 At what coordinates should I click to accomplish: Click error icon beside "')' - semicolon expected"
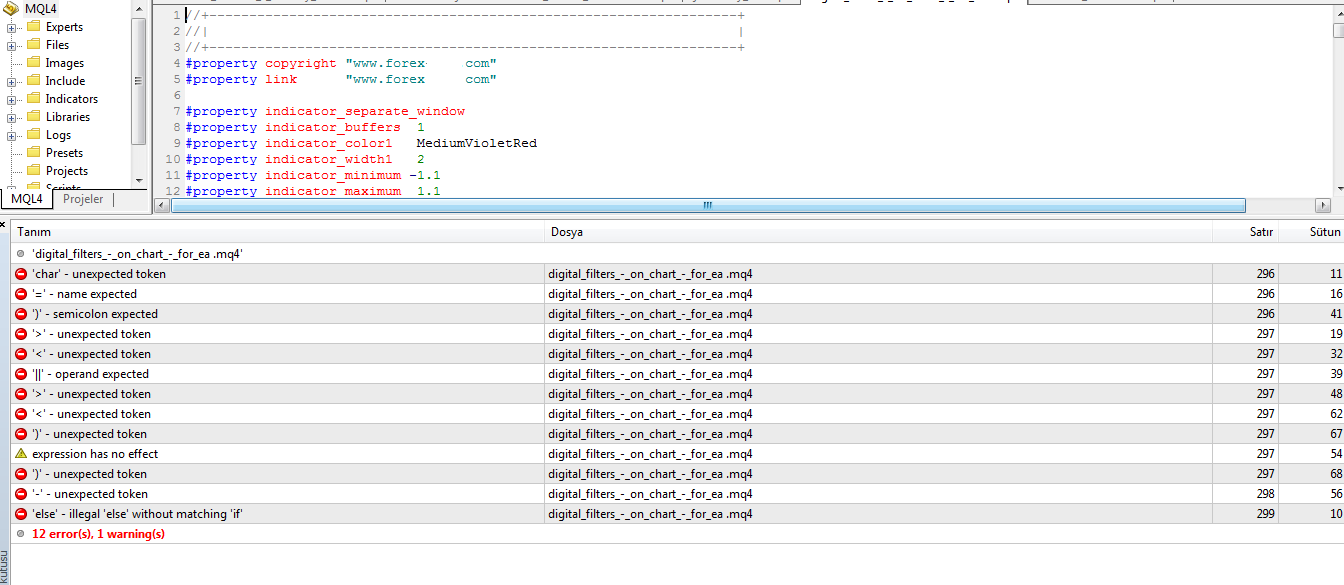coord(21,314)
